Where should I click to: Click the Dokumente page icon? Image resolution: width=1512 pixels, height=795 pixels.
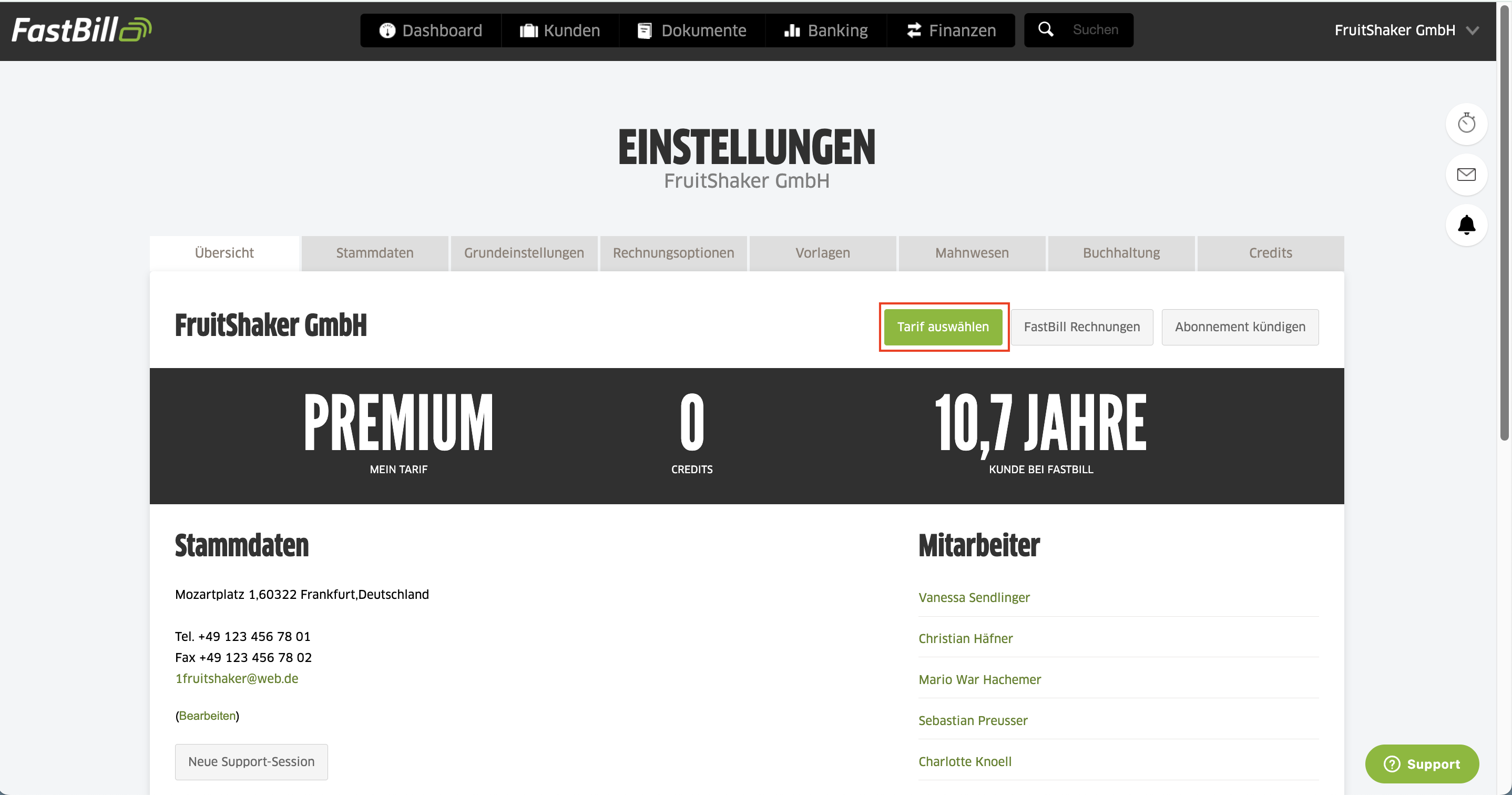(x=645, y=30)
